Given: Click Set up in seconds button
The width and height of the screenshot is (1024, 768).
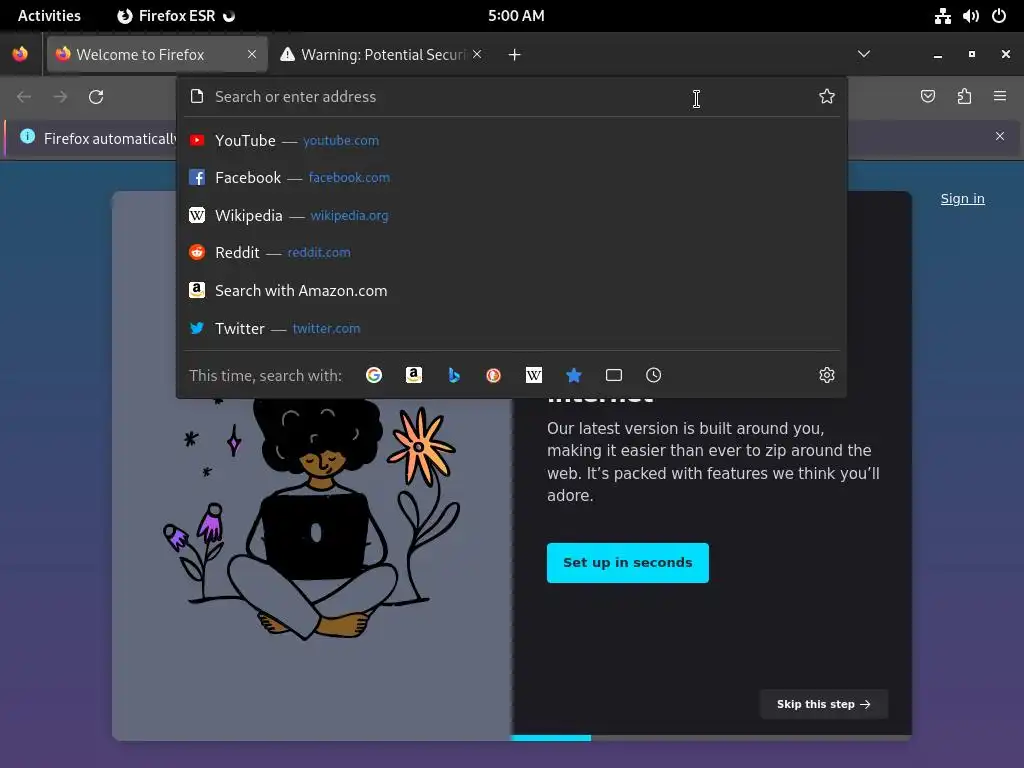Looking at the screenshot, I should click(628, 563).
